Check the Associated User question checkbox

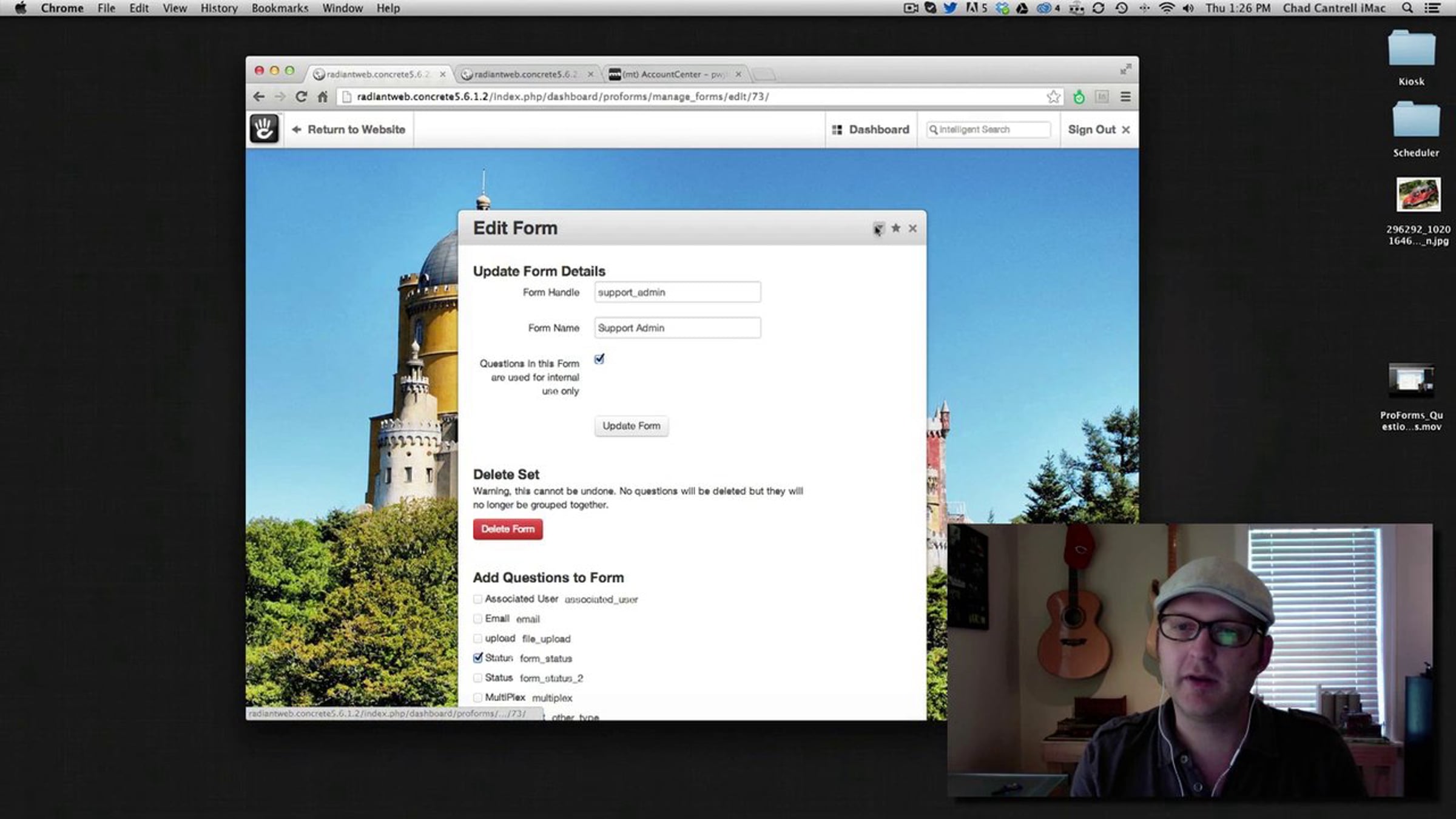pyautogui.click(x=477, y=599)
